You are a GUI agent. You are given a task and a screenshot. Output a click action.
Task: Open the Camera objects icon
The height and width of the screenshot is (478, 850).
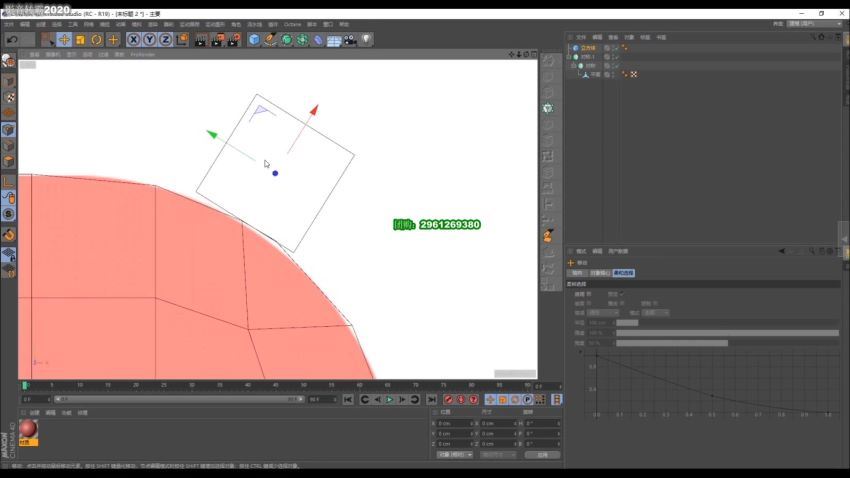[350, 39]
